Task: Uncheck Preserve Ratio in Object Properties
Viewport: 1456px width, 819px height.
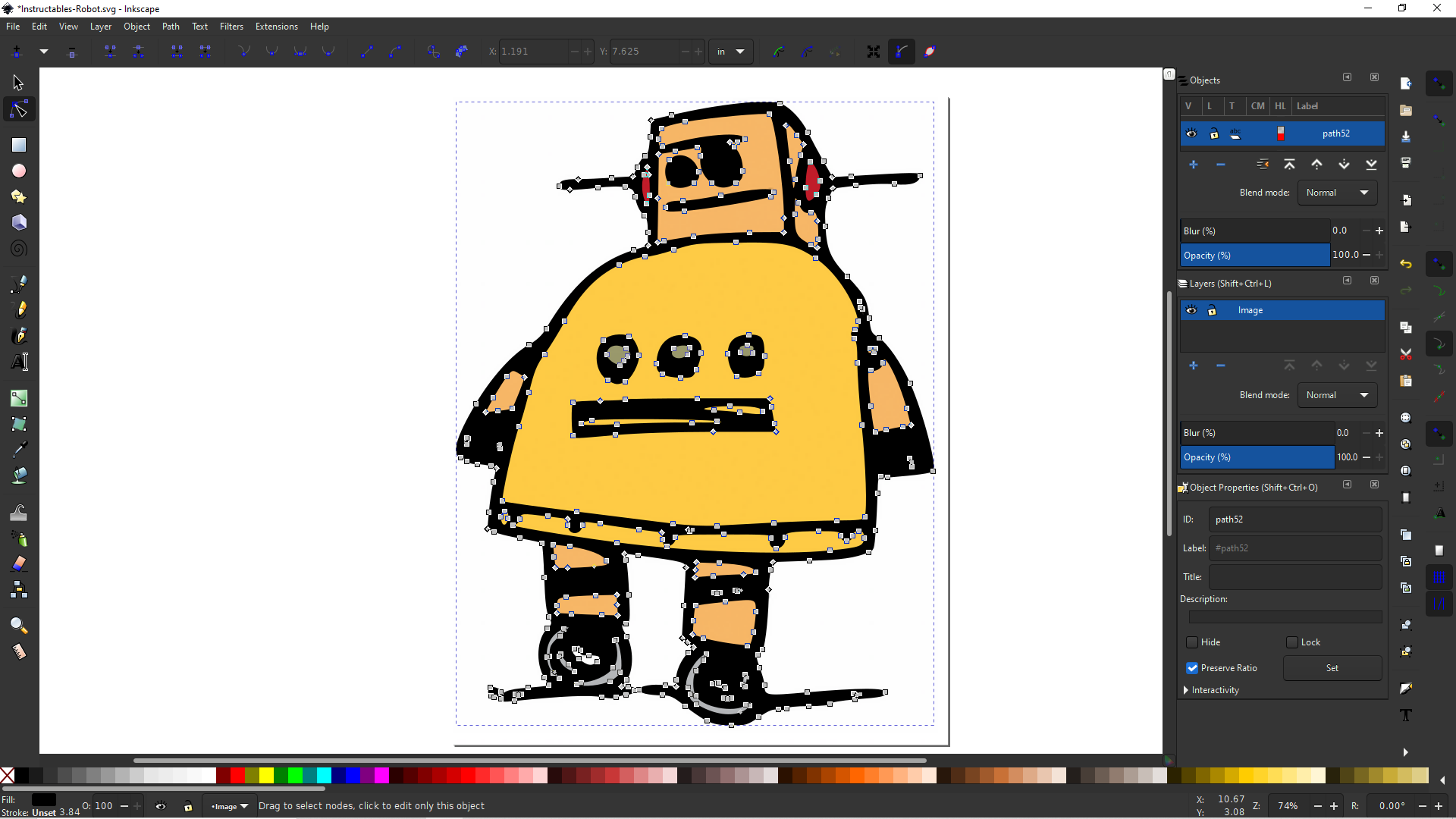Action: [x=1192, y=668]
